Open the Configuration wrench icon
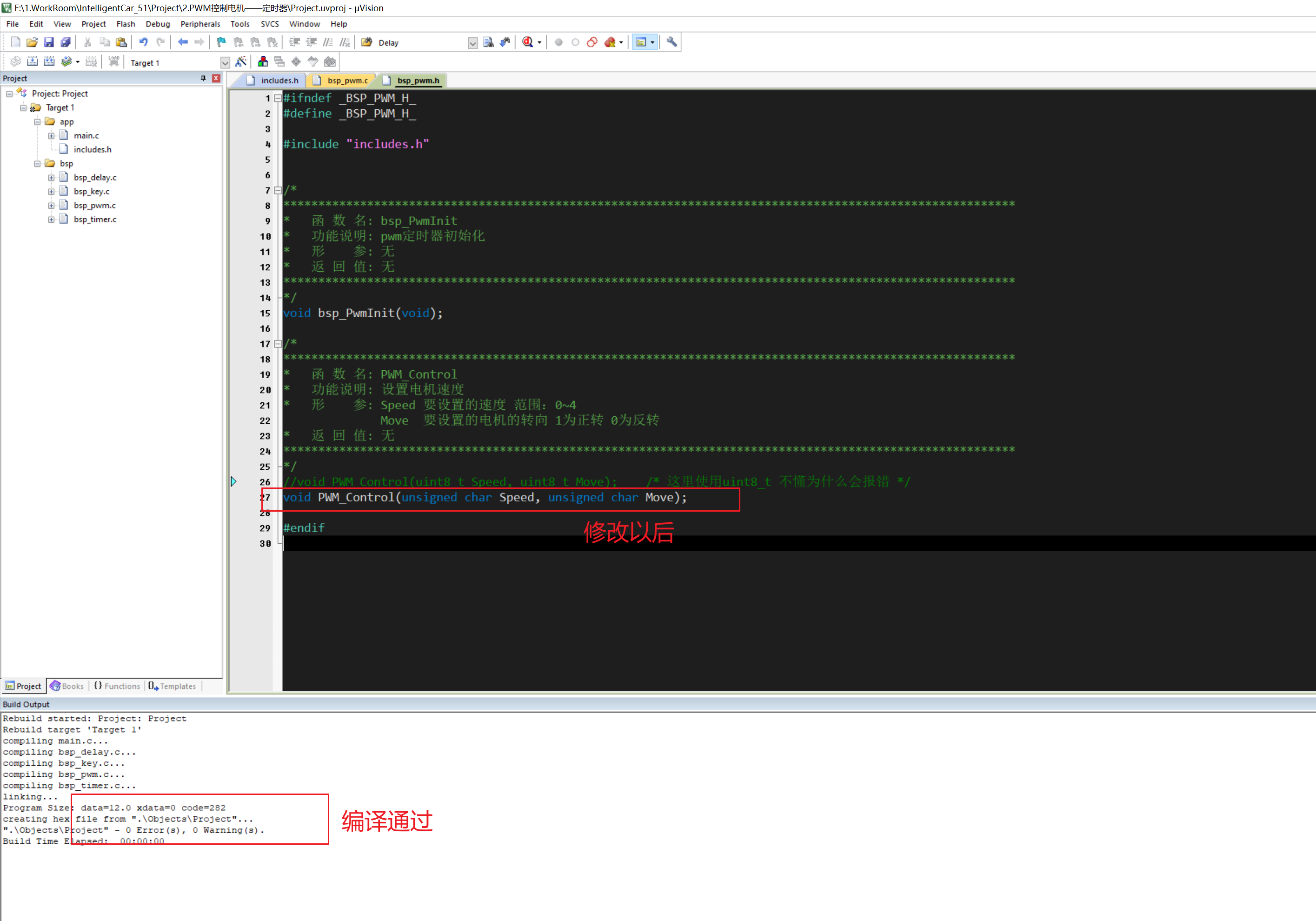1316x921 pixels. click(x=672, y=42)
